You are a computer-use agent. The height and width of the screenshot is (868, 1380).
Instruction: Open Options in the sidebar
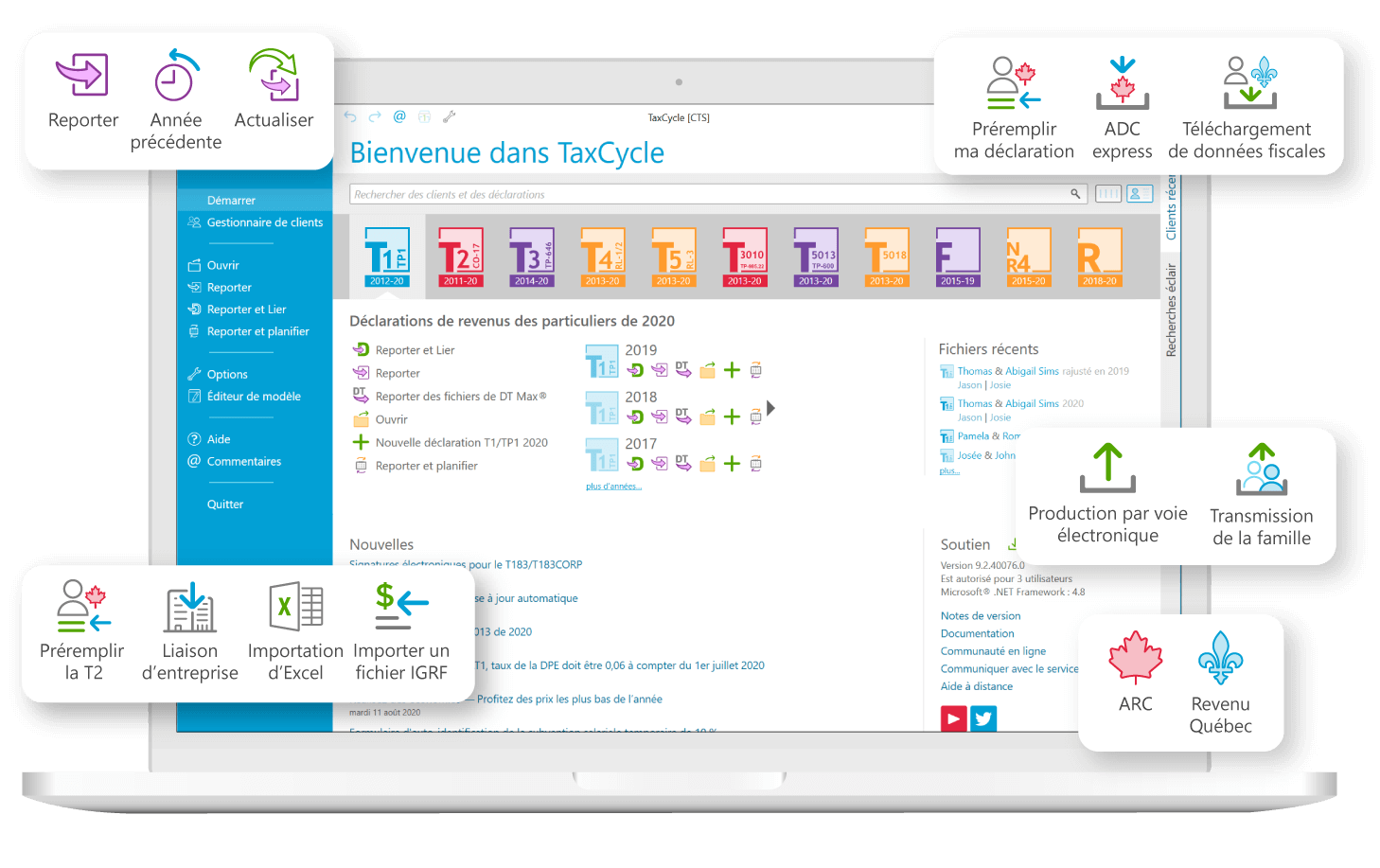coord(218,375)
